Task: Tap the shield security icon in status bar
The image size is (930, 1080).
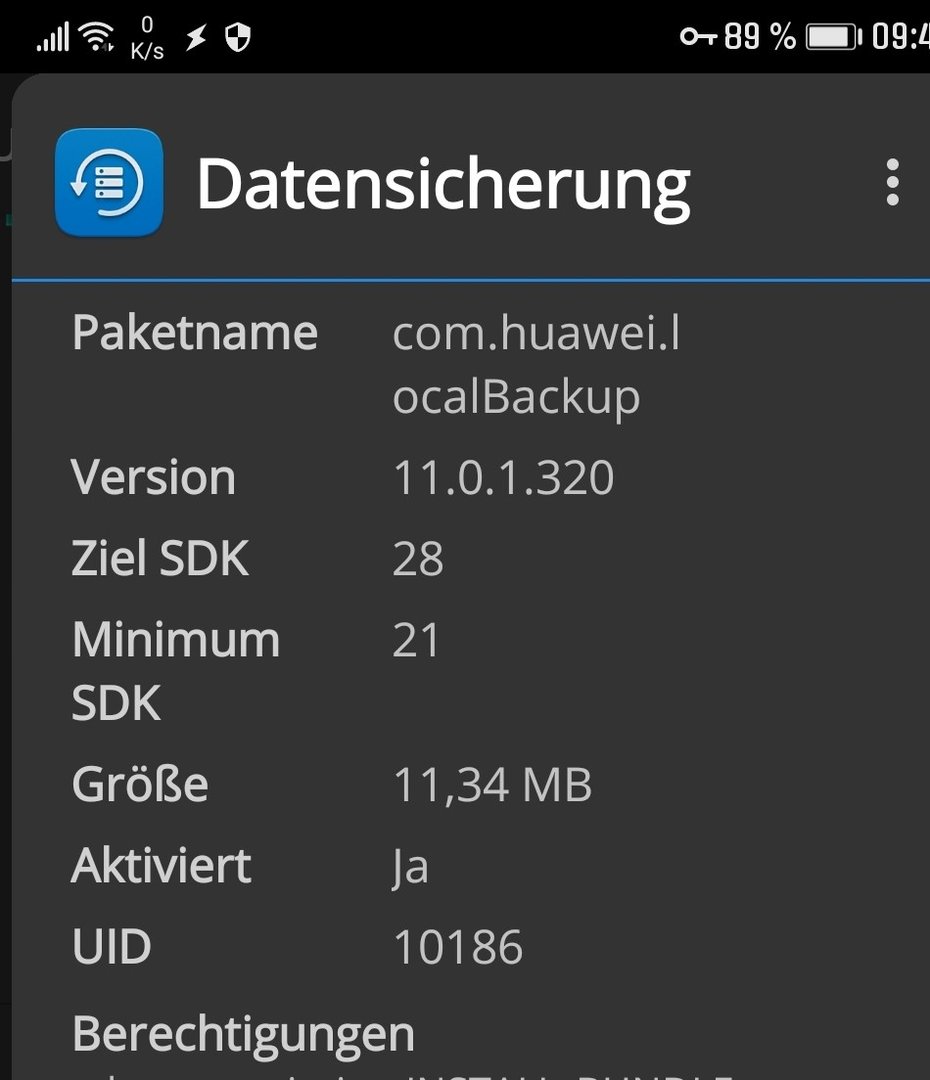Action: [238, 37]
